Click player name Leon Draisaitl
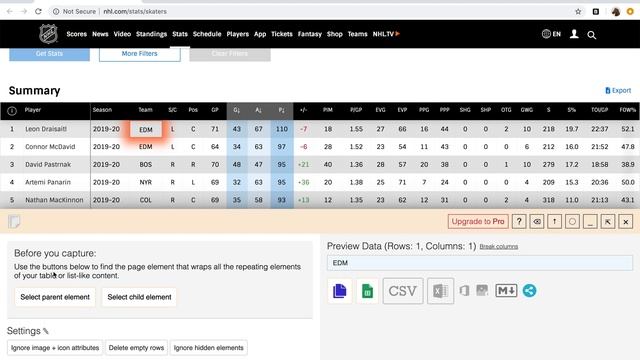640x360 pixels. tap(46, 129)
